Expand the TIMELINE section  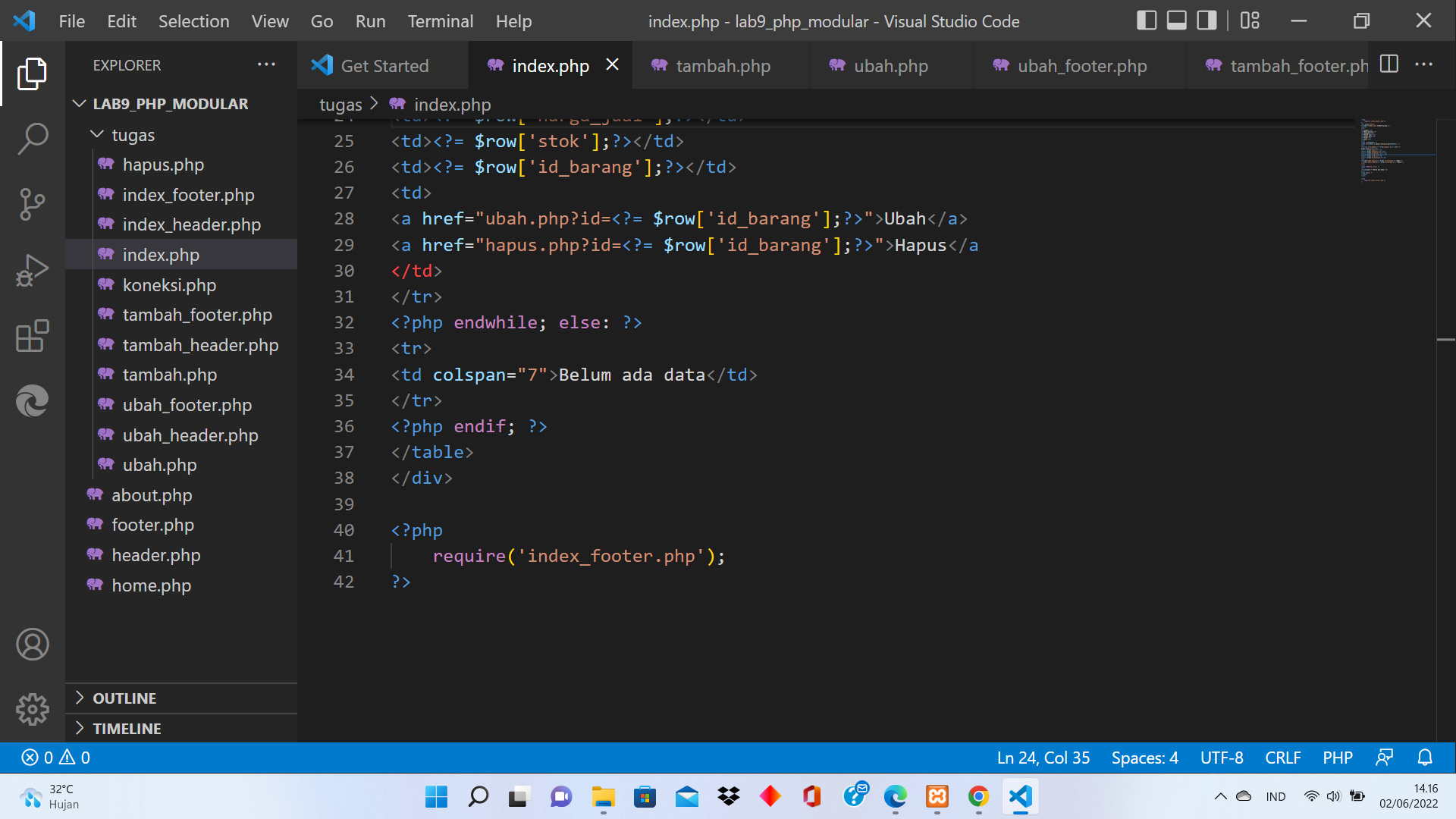(x=127, y=728)
